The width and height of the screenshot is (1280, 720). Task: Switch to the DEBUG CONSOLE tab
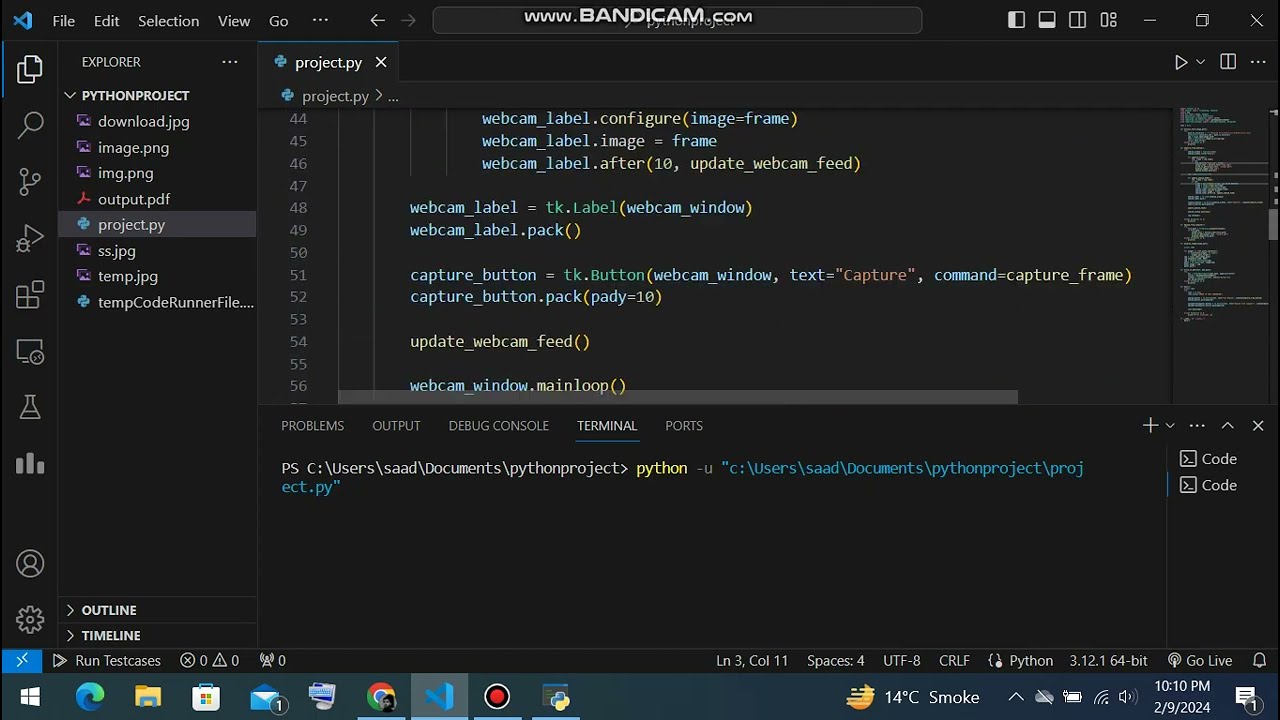tap(498, 425)
